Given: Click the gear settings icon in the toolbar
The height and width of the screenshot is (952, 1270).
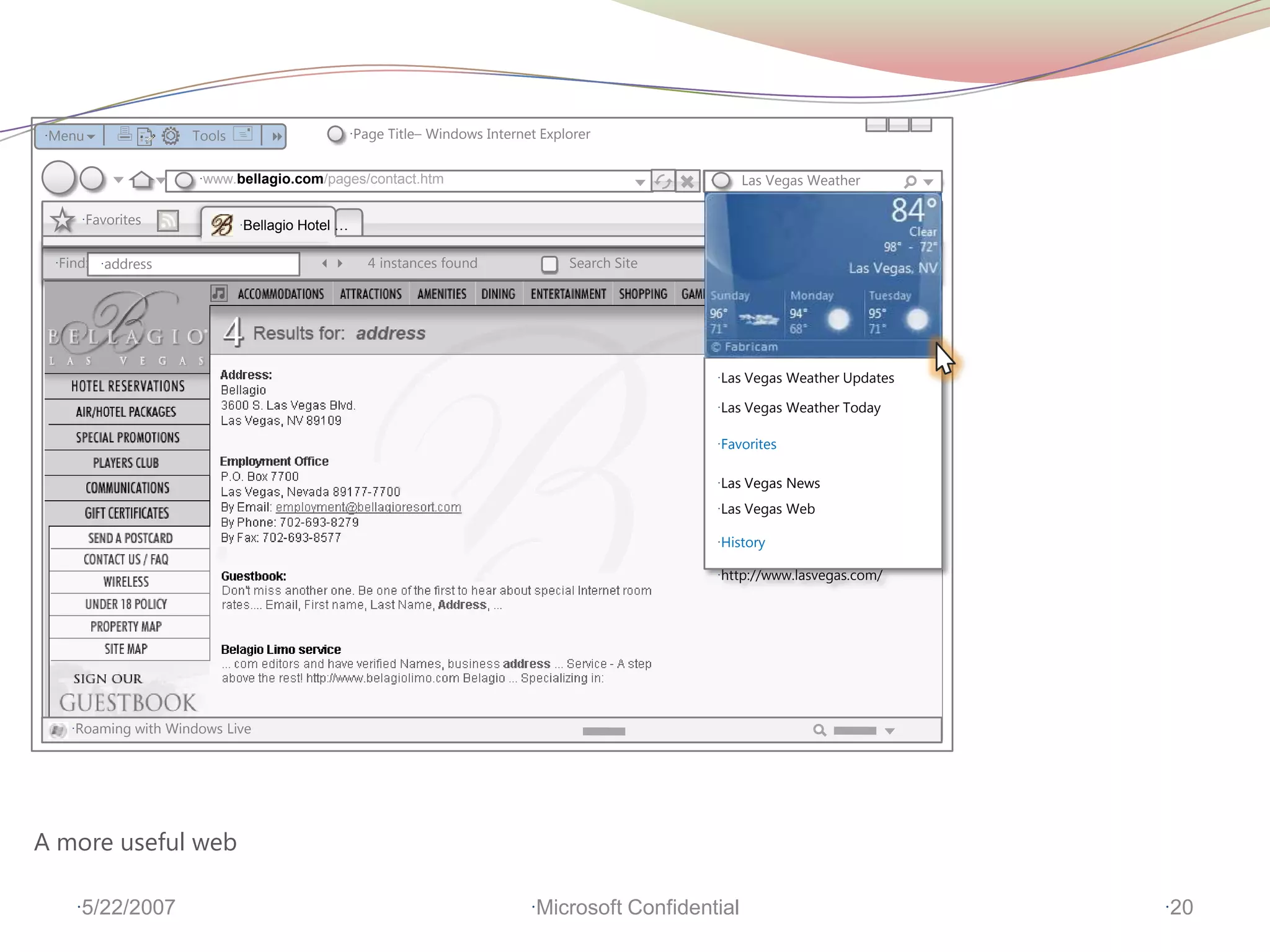Looking at the screenshot, I should tap(171, 136).
